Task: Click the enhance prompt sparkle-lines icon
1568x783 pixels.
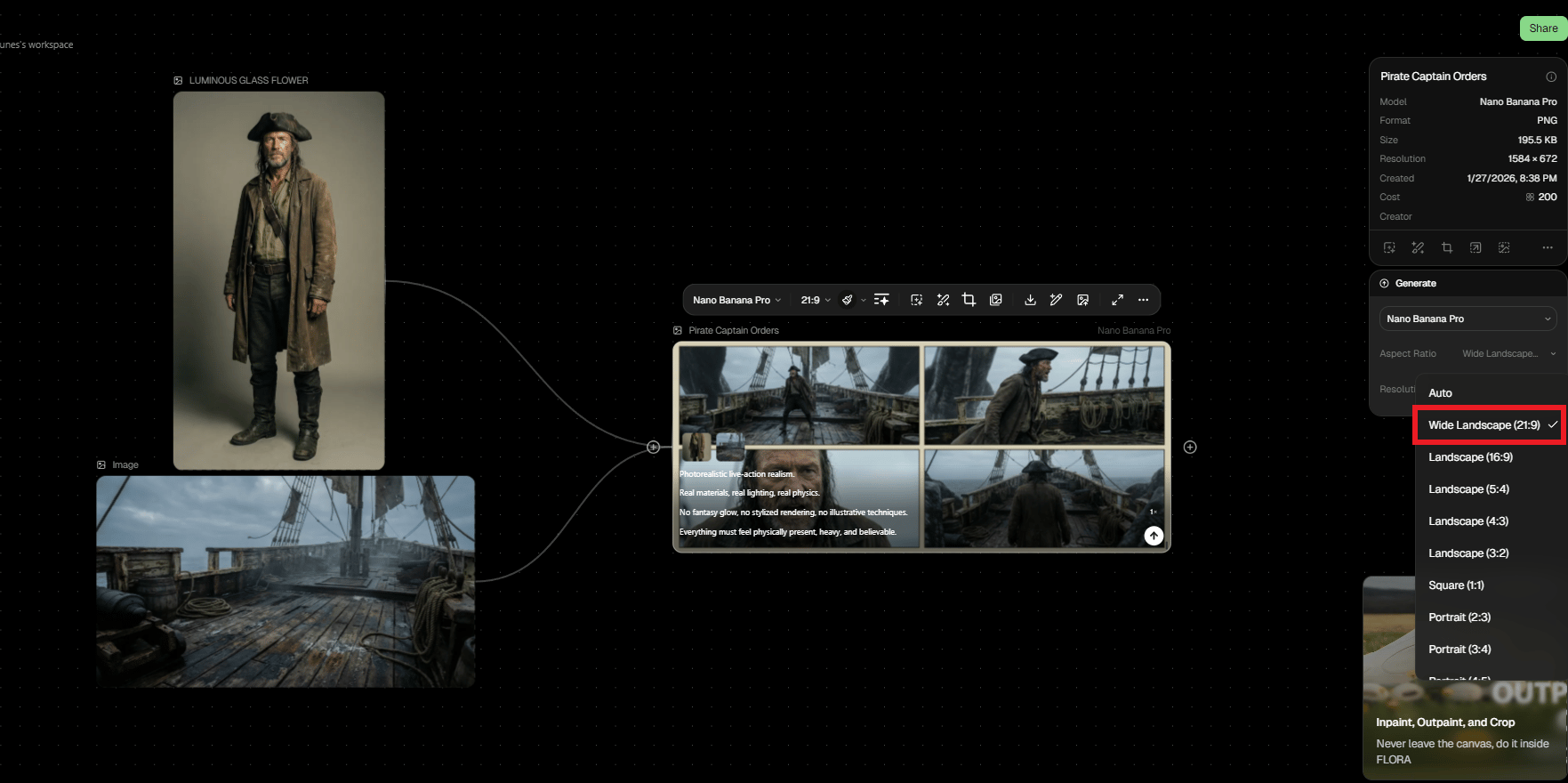Action: click(881, 300)
